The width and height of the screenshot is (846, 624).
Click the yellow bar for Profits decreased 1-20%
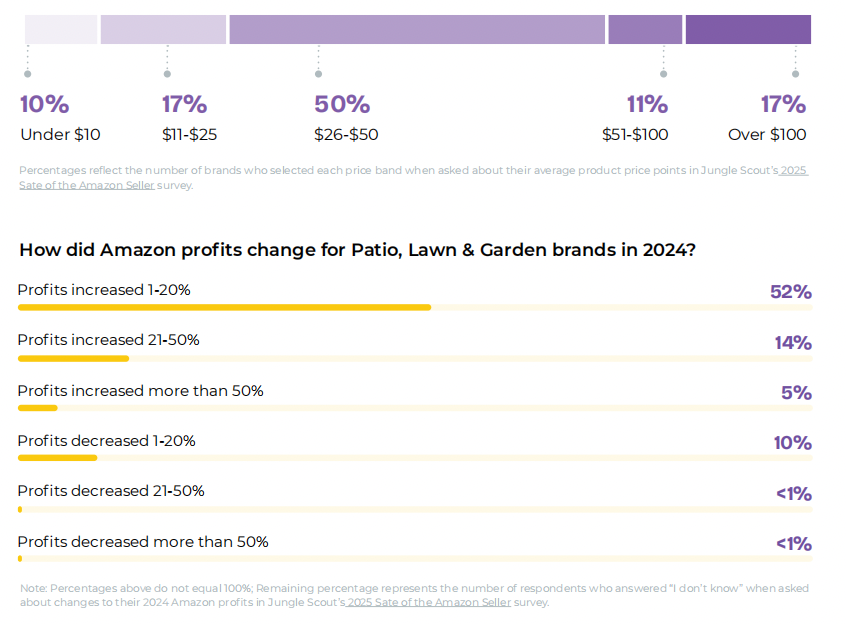coord(57,457)
